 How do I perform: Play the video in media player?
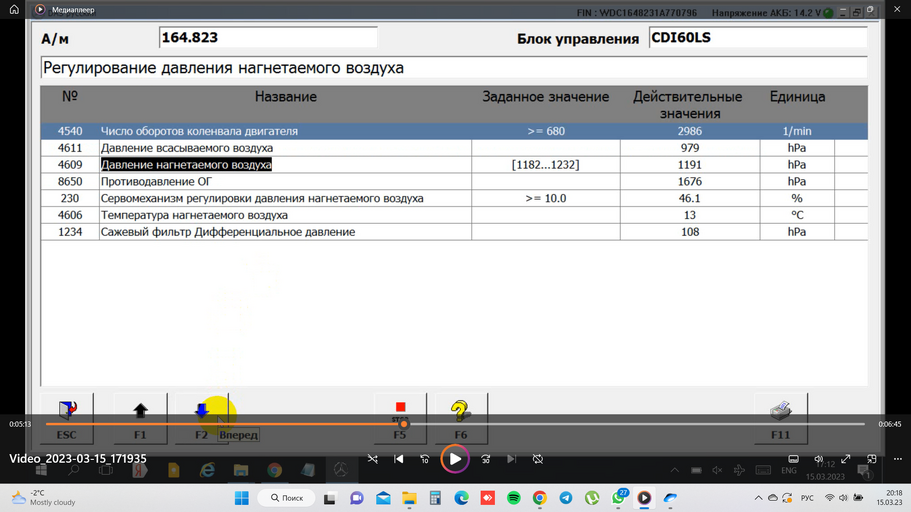455,459
